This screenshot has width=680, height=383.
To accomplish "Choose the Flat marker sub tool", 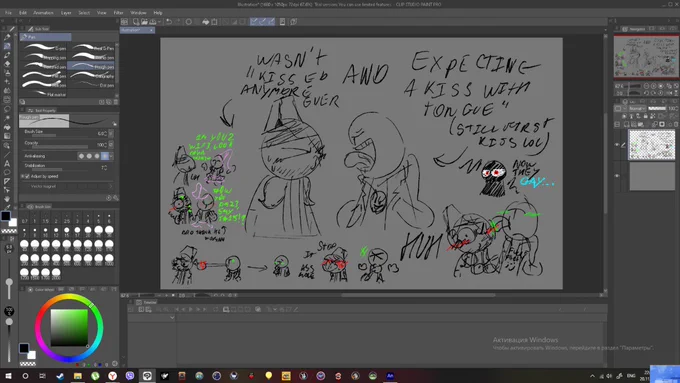I will tap(44, 94).
